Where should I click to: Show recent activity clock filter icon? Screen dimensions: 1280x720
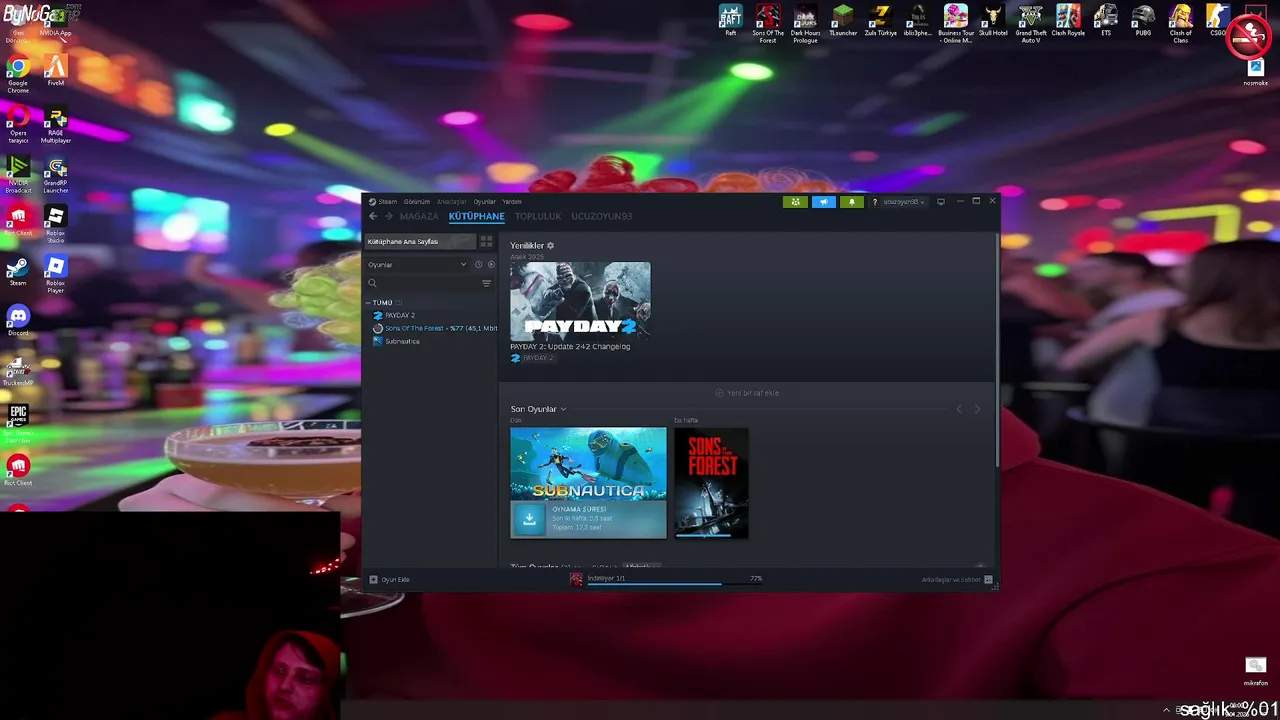pos(479,265)
